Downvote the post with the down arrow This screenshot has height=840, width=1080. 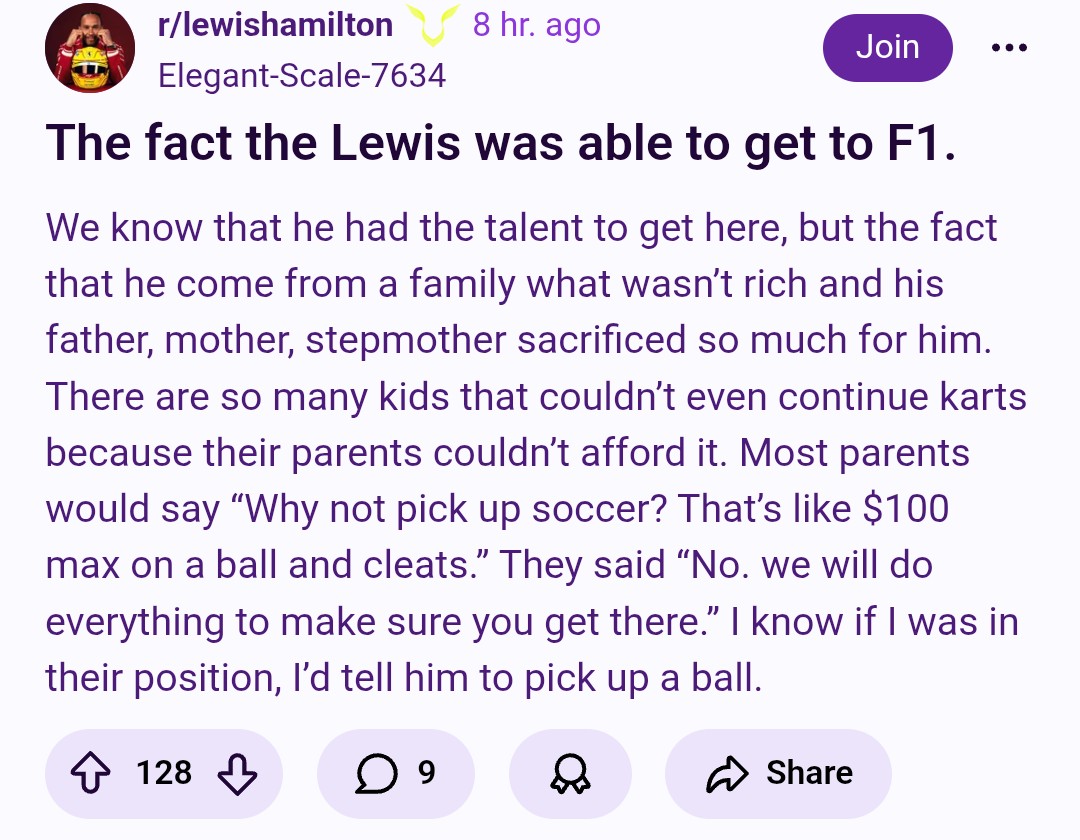pos(238,774)
